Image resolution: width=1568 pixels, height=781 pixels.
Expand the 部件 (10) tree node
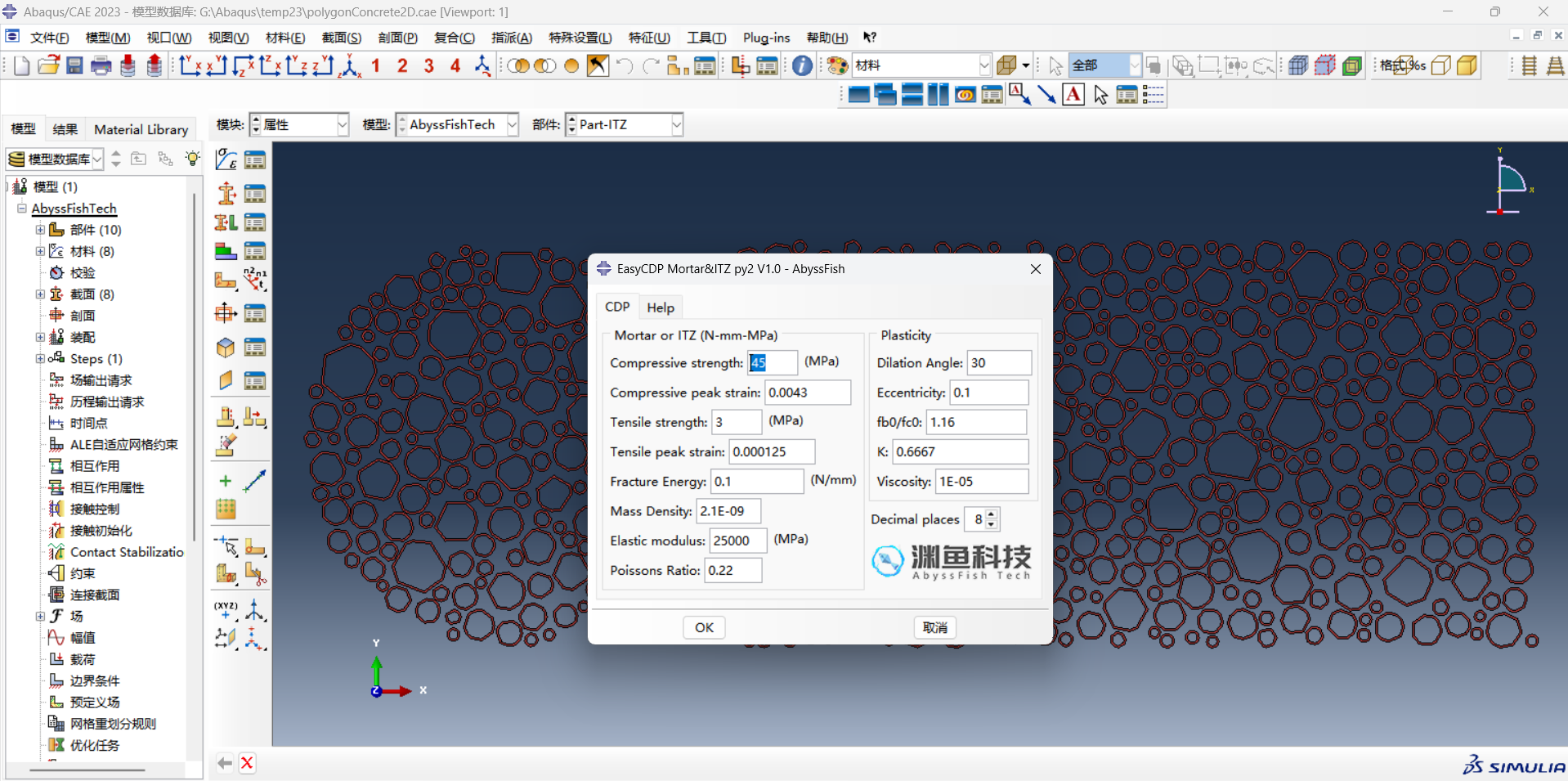click(x=40, y=230)
